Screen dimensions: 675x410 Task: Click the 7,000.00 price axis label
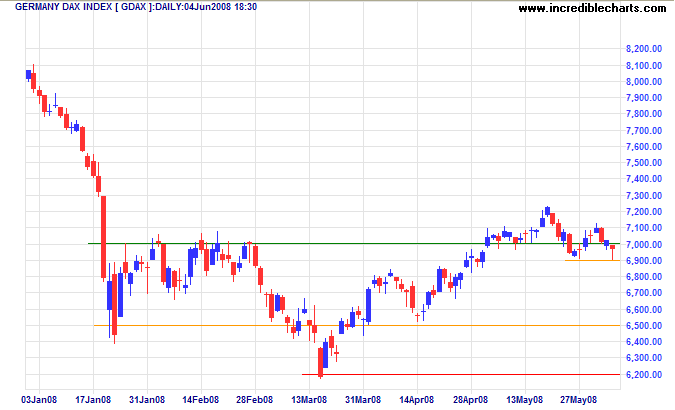pyautogui.click(x=644, y=244)
